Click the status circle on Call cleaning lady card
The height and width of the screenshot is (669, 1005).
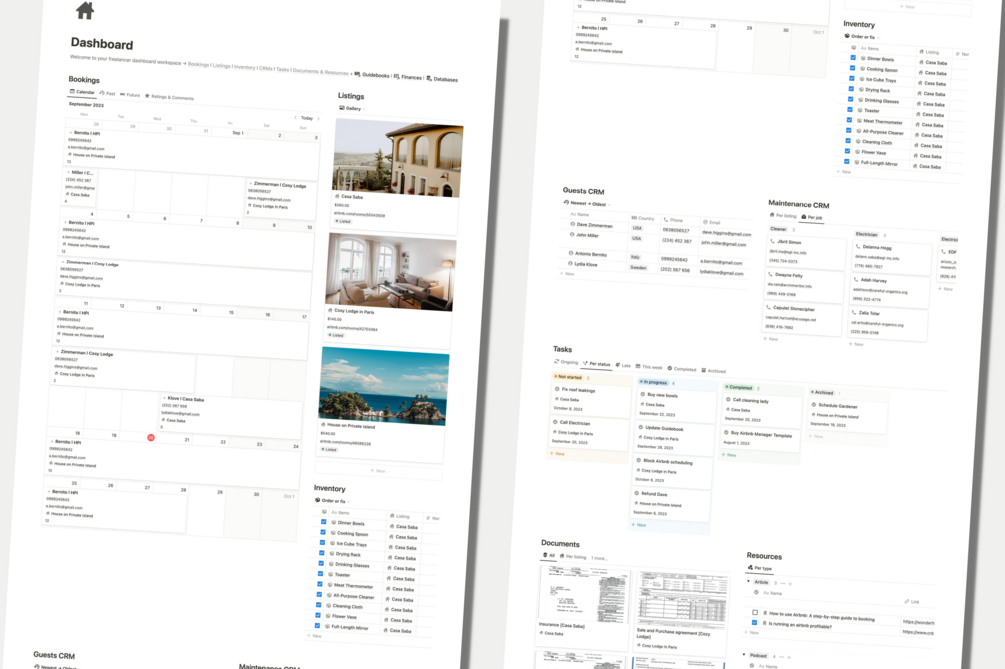(x=729, y=399)
